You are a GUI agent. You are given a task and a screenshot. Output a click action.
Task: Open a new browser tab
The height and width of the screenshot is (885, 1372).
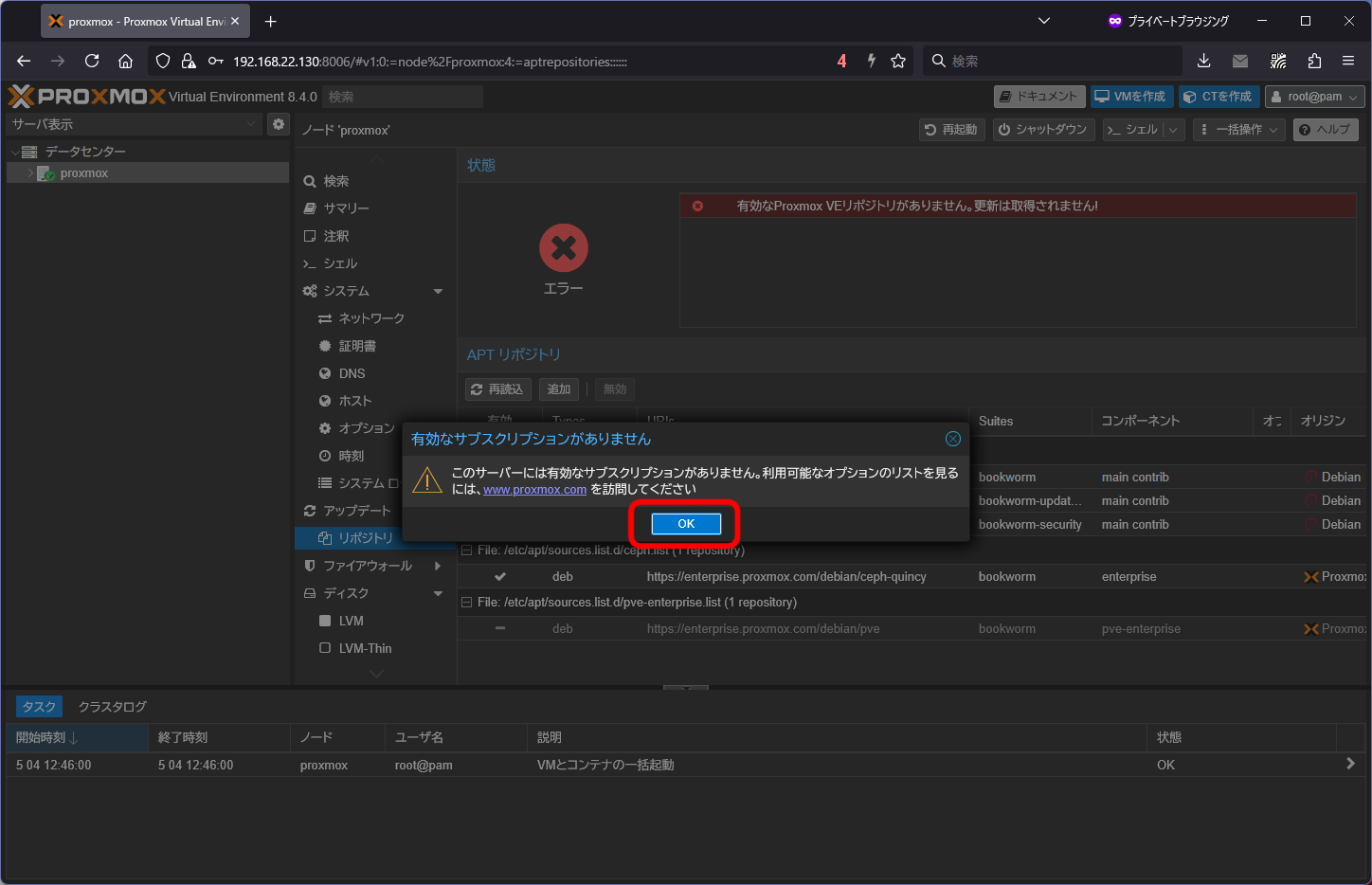click(271, 21)
